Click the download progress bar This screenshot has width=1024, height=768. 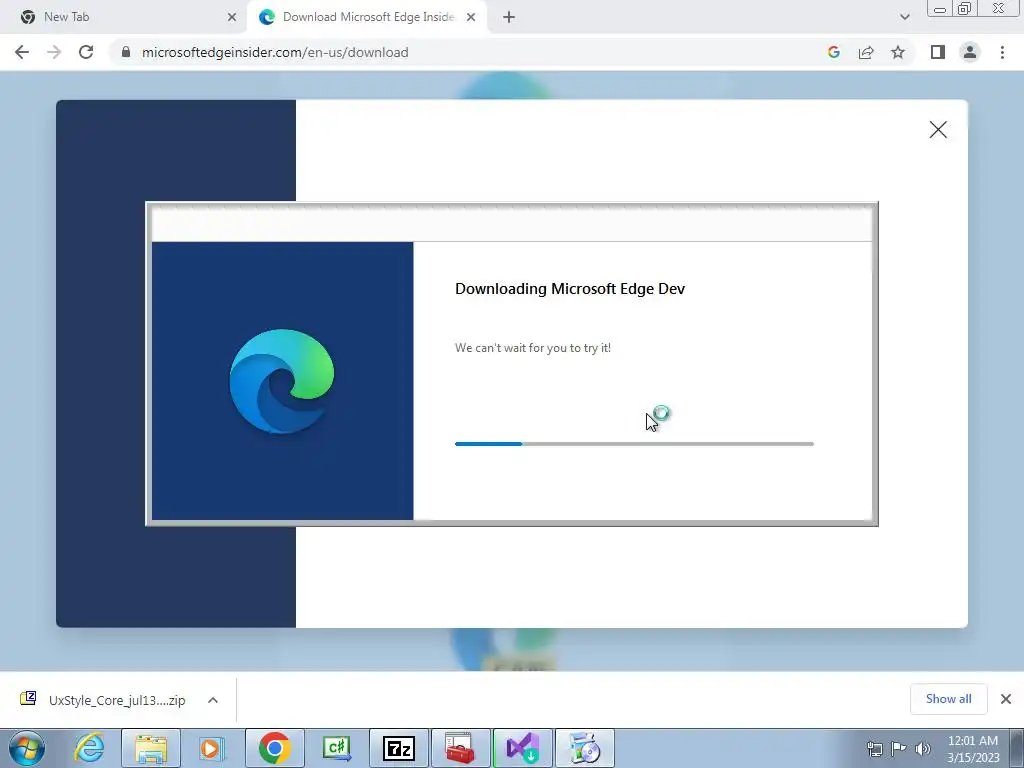(x=634, y=444)
